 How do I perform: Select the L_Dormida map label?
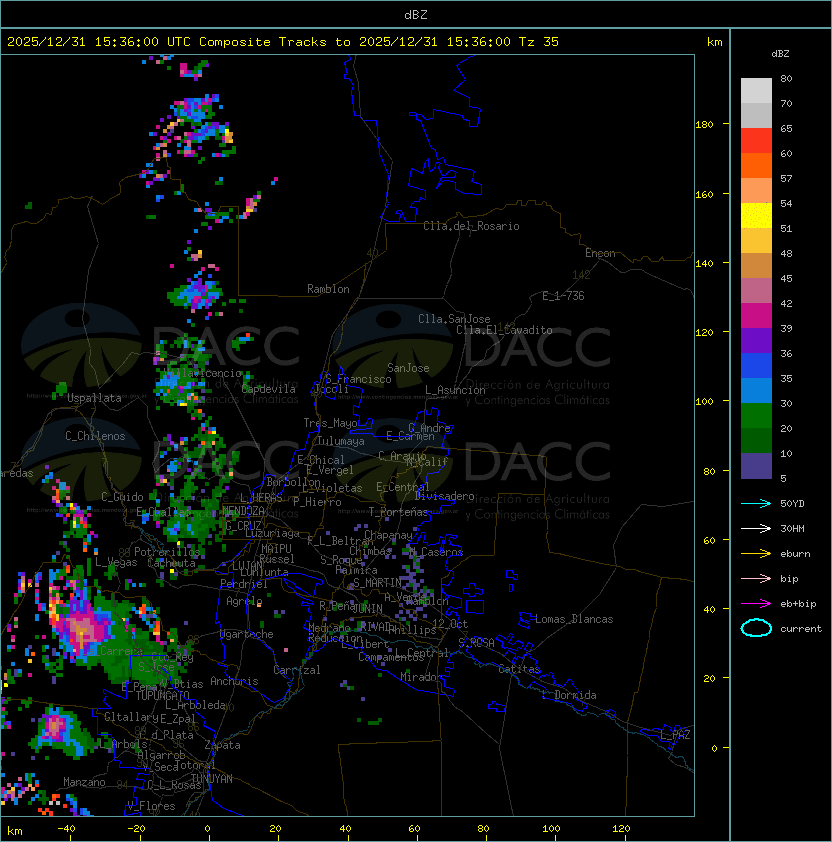[x=569, y=695]
